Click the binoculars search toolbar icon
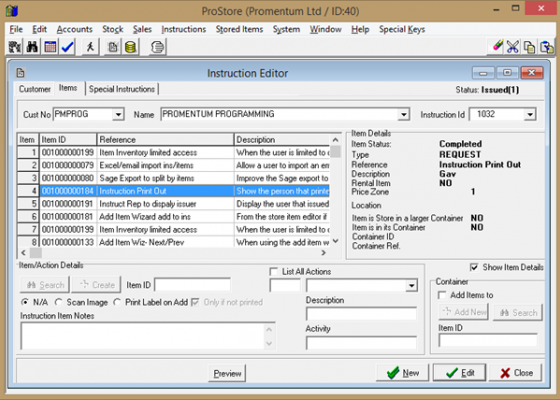Screen dimensions: 560x400 [32, 47]
